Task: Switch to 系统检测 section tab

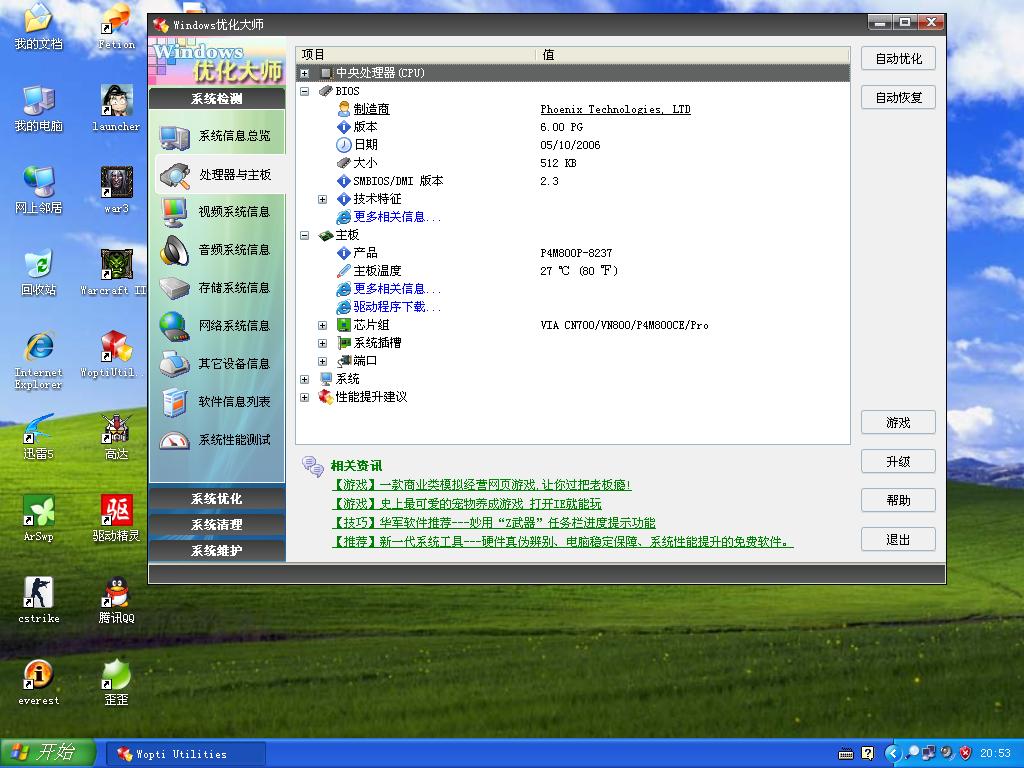Action: (x=217, y=99)
